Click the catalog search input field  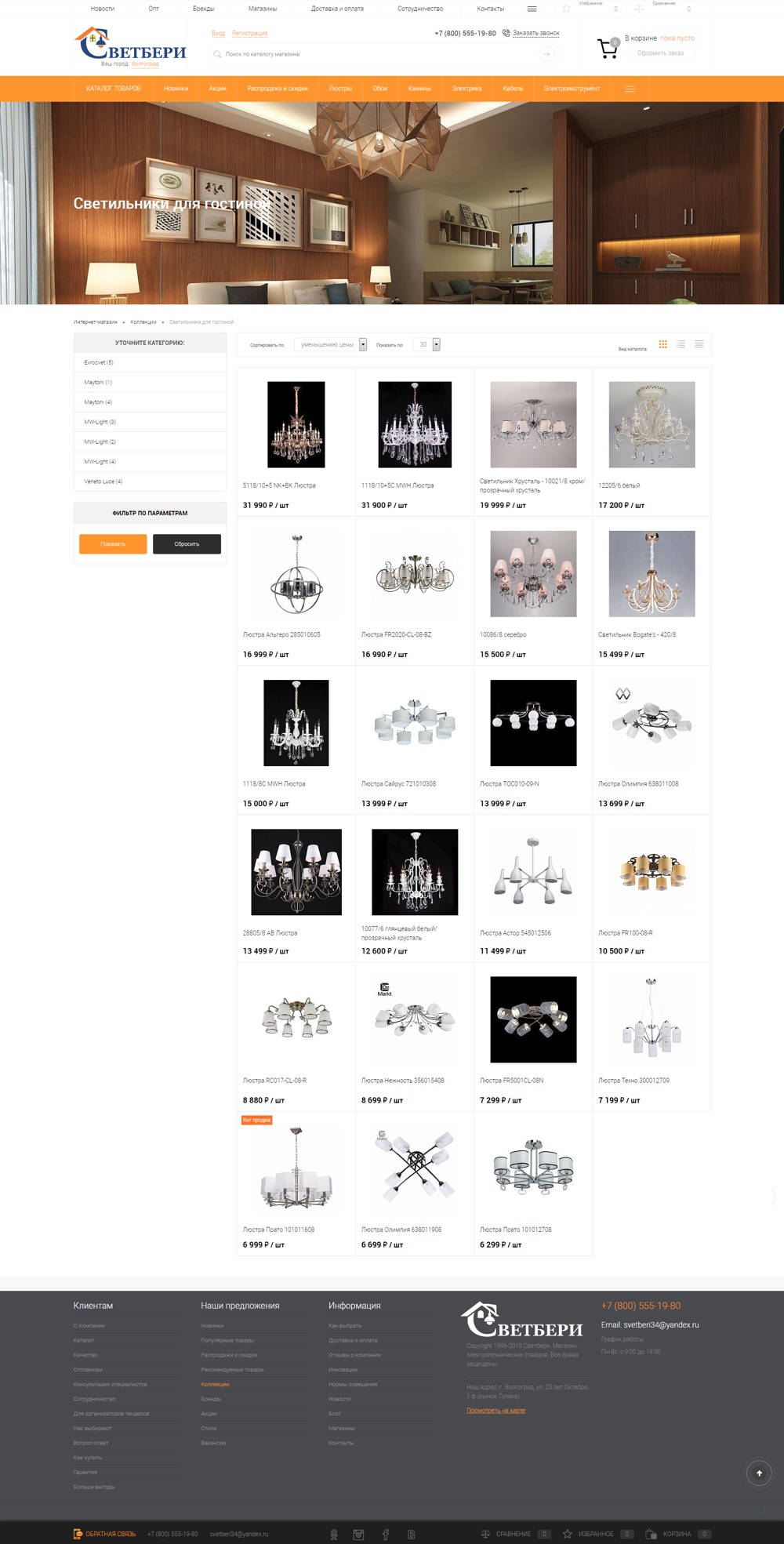point(374,54)
